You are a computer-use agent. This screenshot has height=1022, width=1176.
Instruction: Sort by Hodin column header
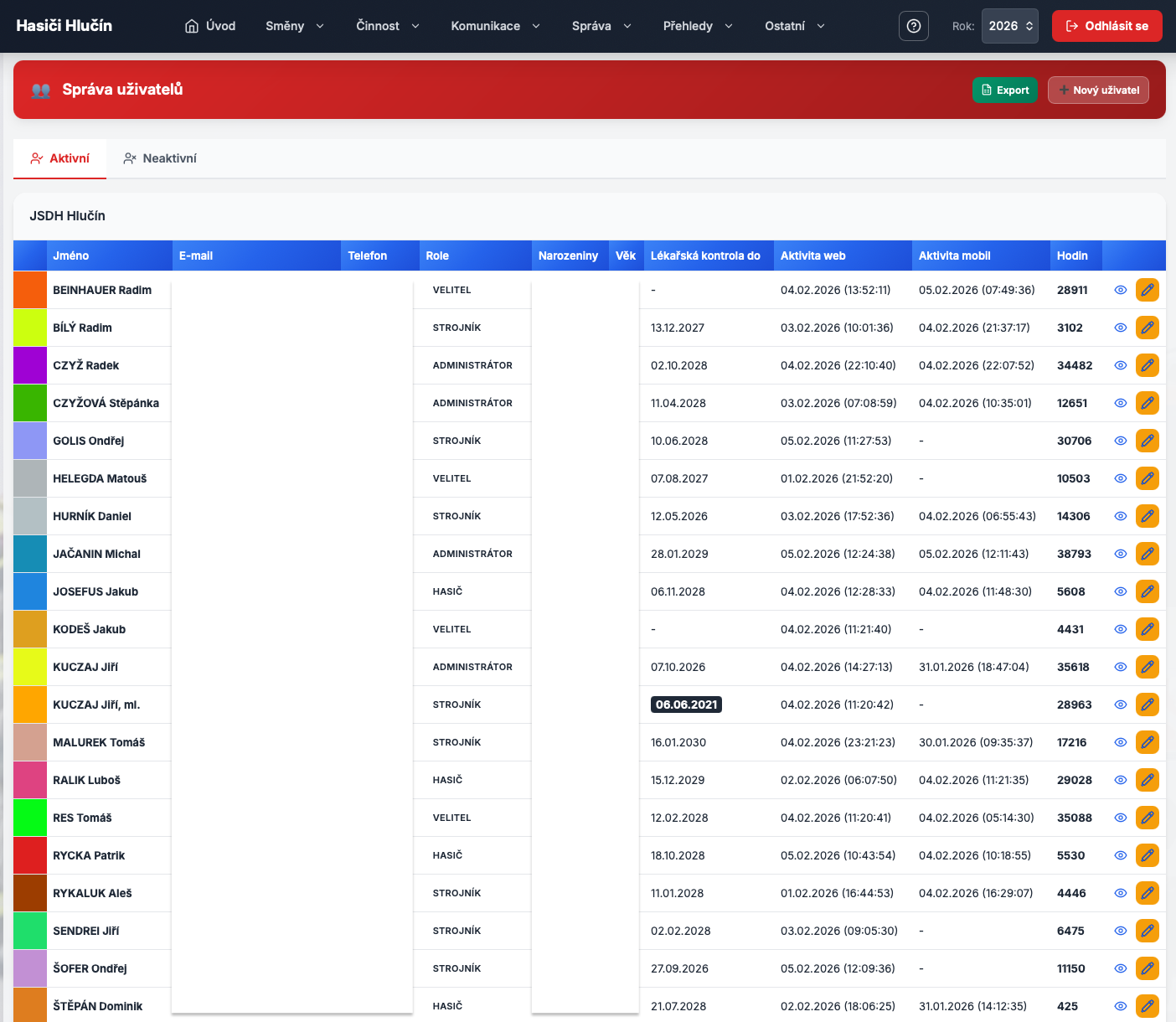pyautogui.click(x=1072, y=255)
